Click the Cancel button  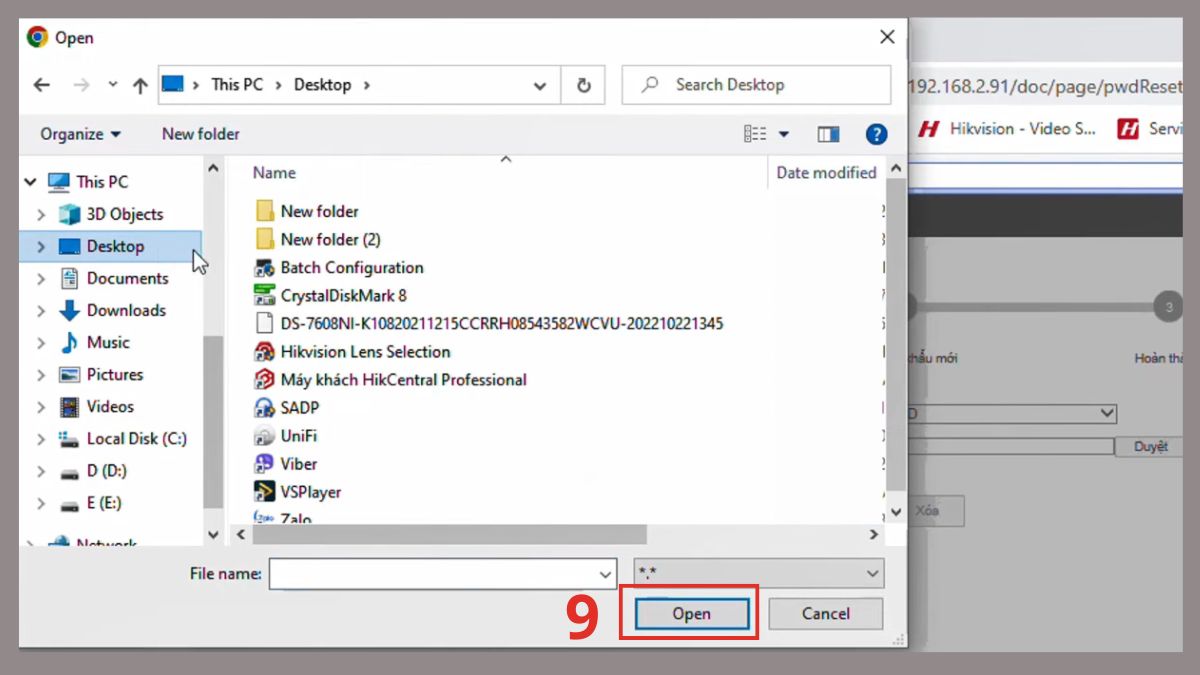pyautogui.click(x=826, y=613)
